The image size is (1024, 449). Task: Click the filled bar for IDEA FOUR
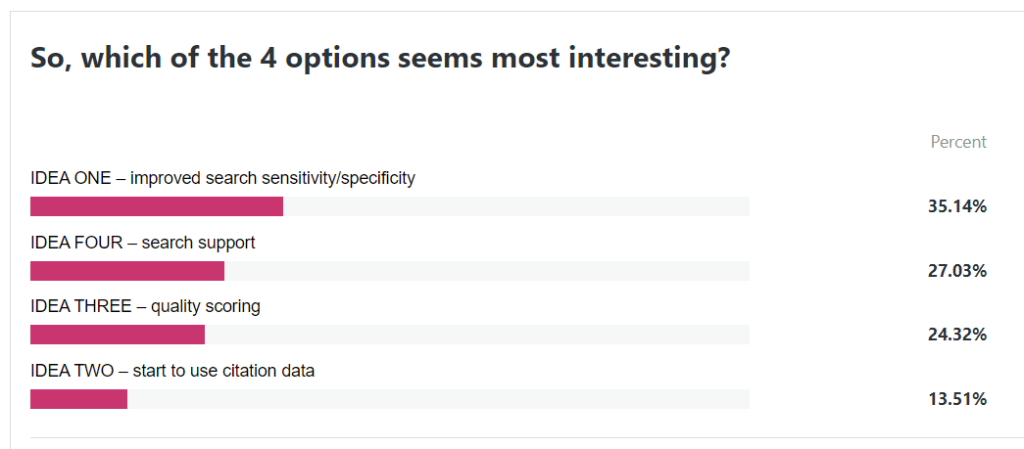[x=127, y=271]
